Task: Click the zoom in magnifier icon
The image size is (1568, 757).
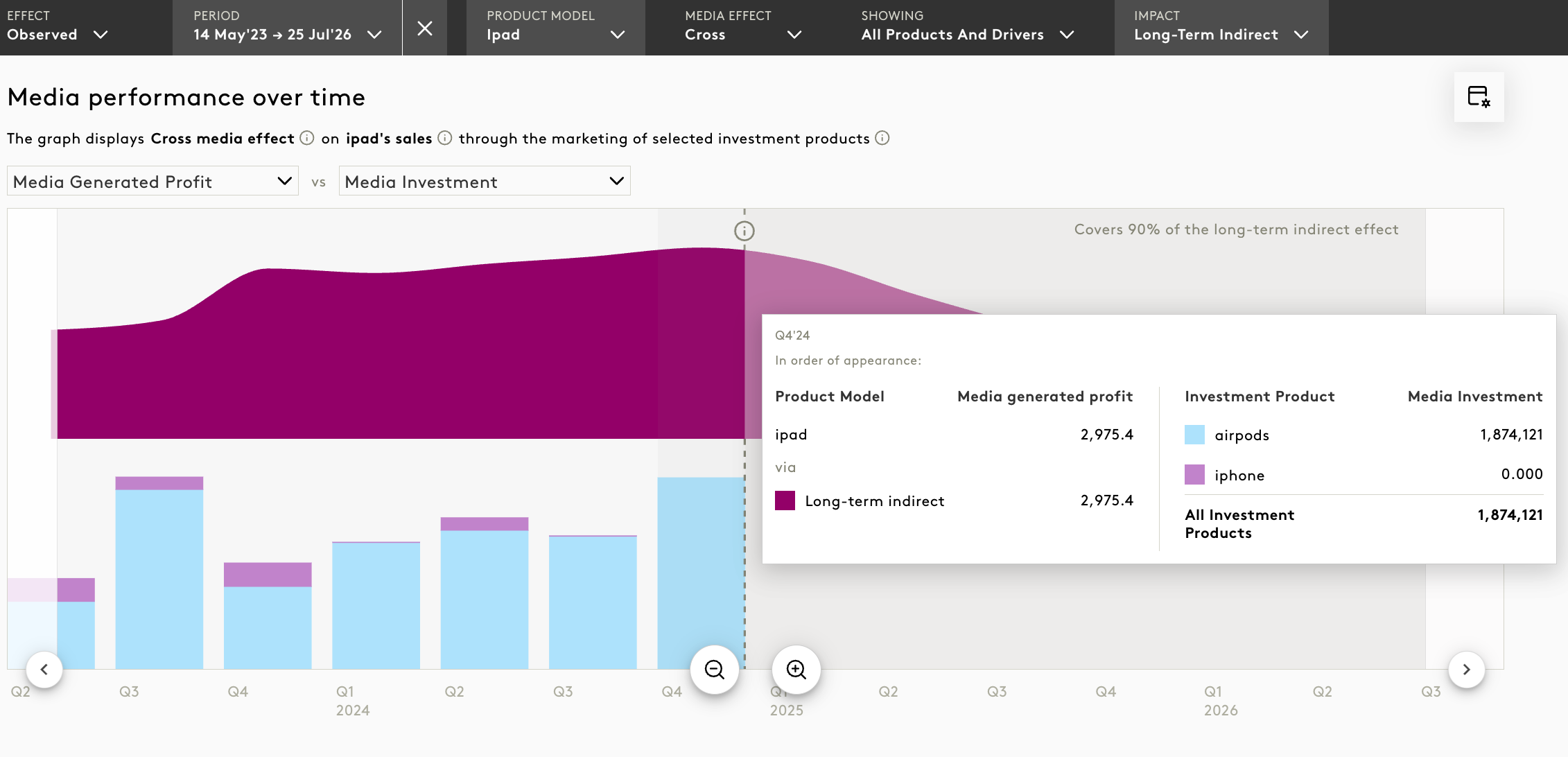Action: [796, 670]
